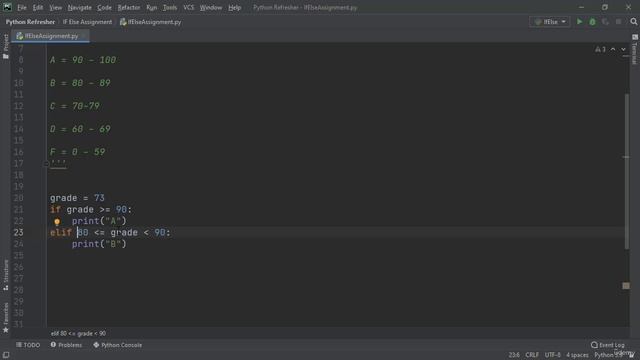
Task: Open the Python interpreter selector in status bar
Action: (608, 355)
